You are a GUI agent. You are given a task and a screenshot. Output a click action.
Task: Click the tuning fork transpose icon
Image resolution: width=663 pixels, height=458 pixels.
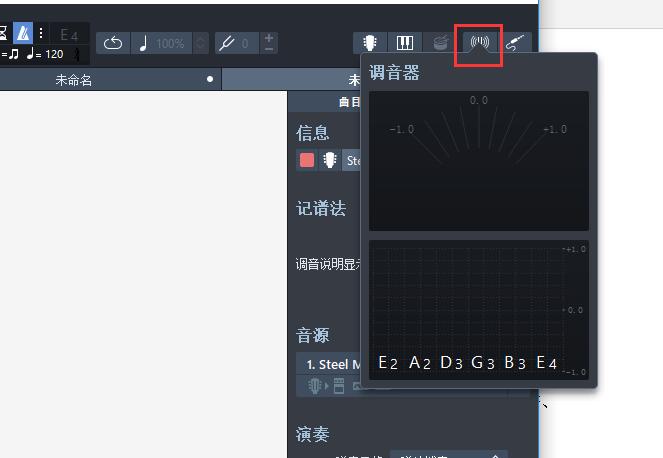pyautogui.click(x=227, y=43)
